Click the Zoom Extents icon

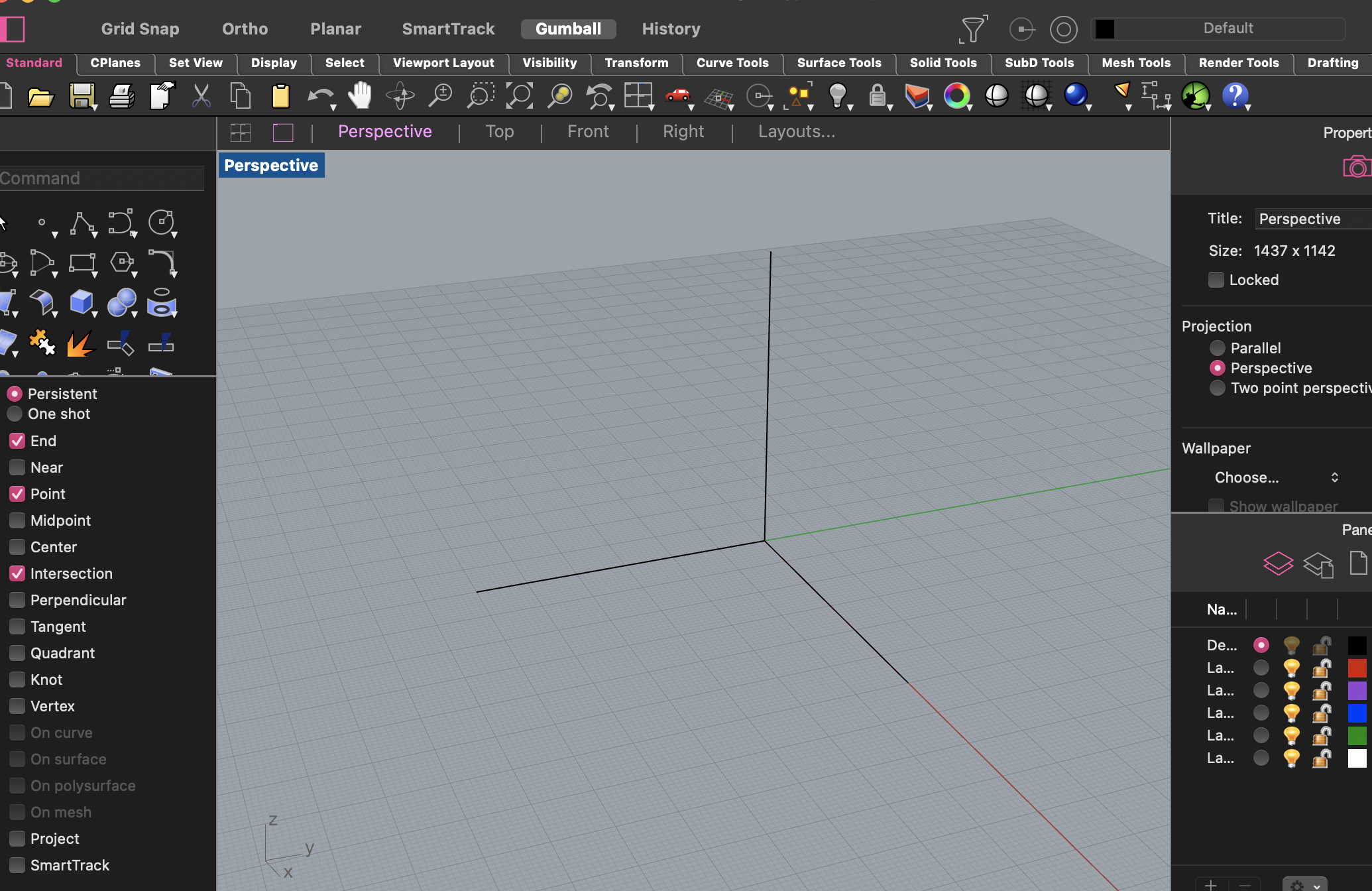click(x=519, y=96)
